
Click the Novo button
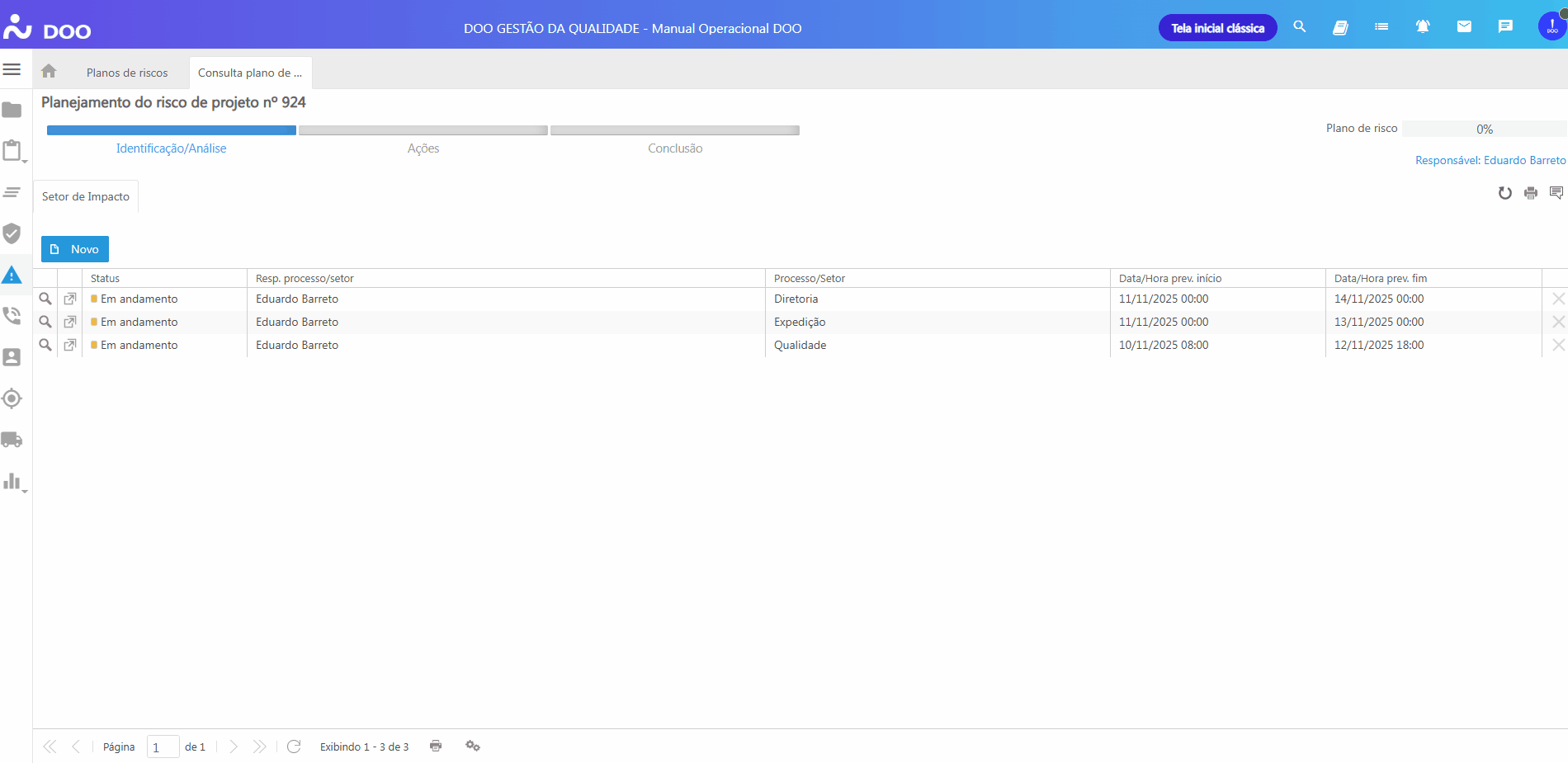click(x=75, y=249)
